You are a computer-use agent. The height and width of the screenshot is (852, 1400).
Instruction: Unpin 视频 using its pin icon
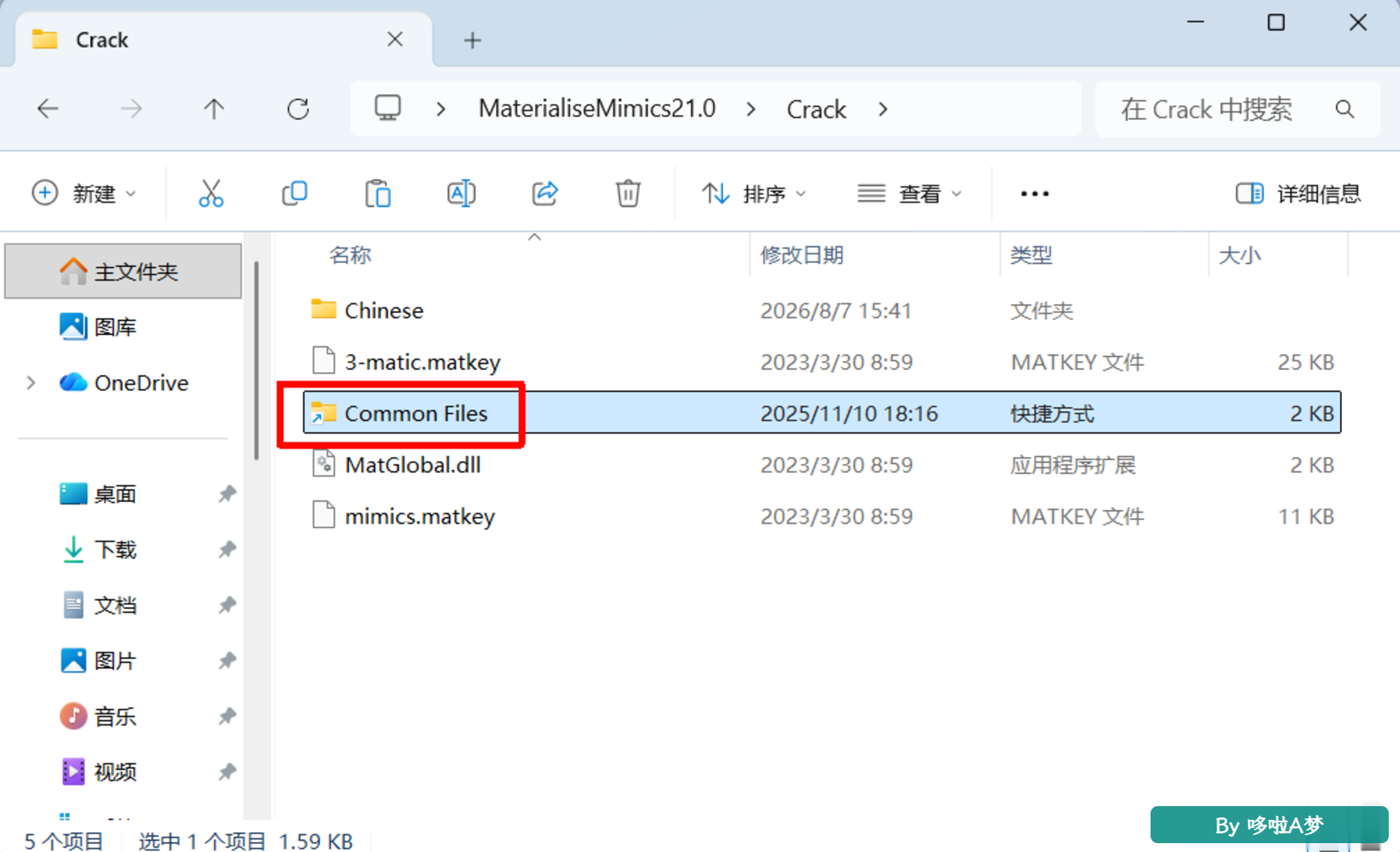tap(227, 772)
